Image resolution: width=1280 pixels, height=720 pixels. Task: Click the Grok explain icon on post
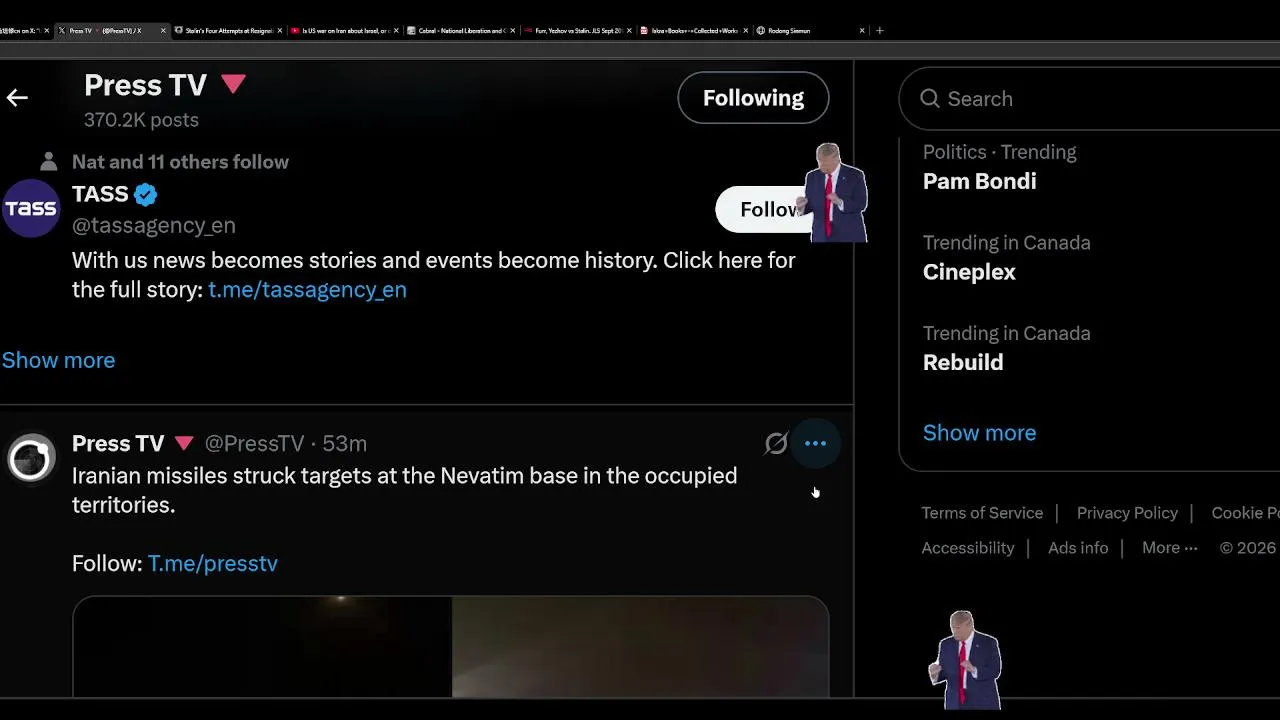(x=776, y=443)
